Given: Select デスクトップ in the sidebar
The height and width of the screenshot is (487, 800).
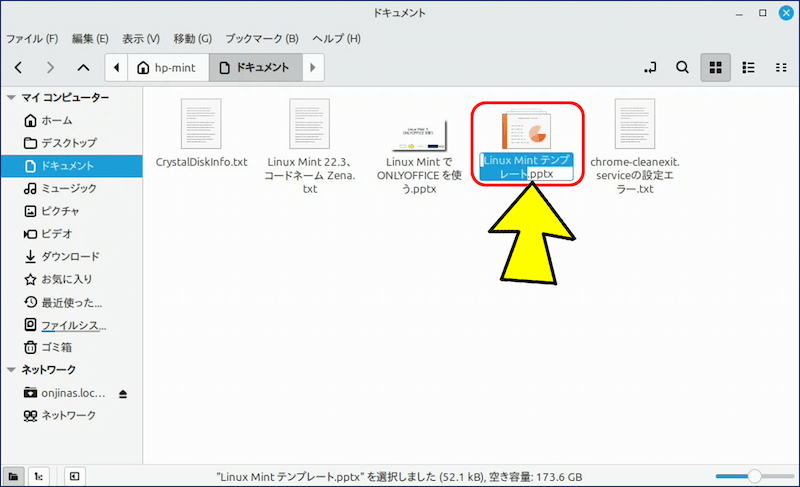Looking at the screenshot, I should coord(71,143).
